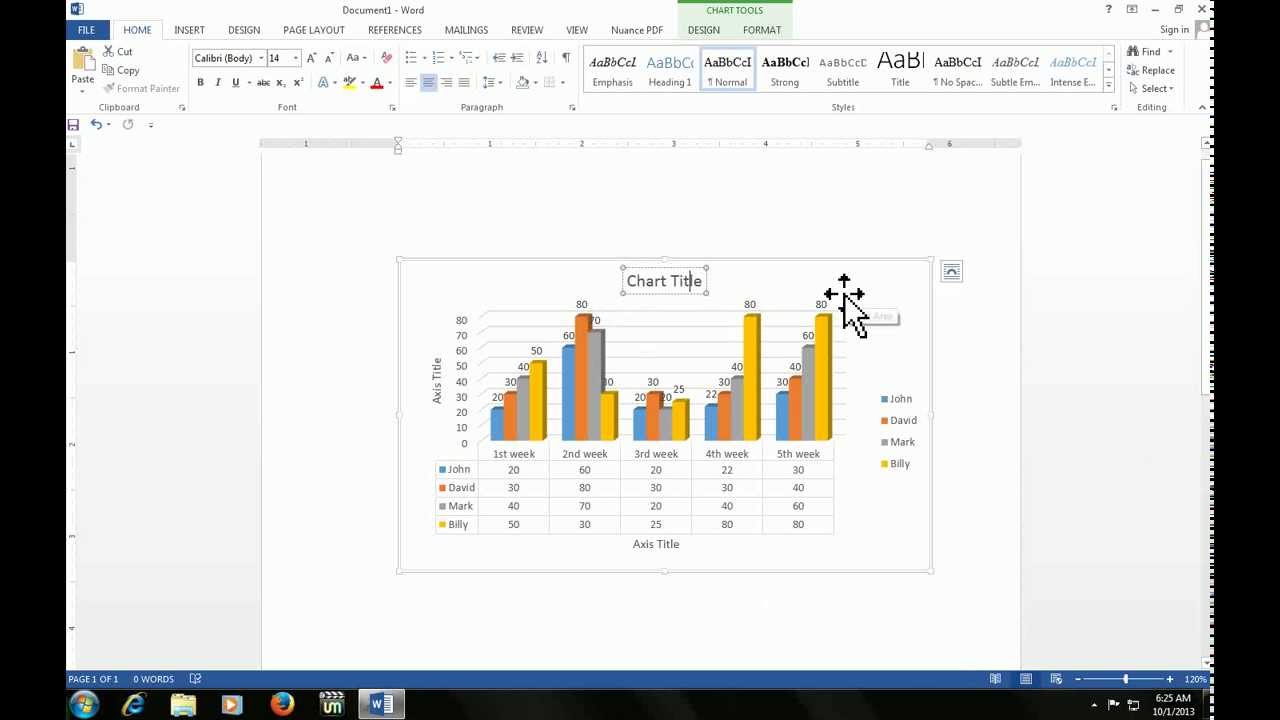Open Text Effects glowing A icon
Screen dimensions: 1280x720
tap(322, 83)
